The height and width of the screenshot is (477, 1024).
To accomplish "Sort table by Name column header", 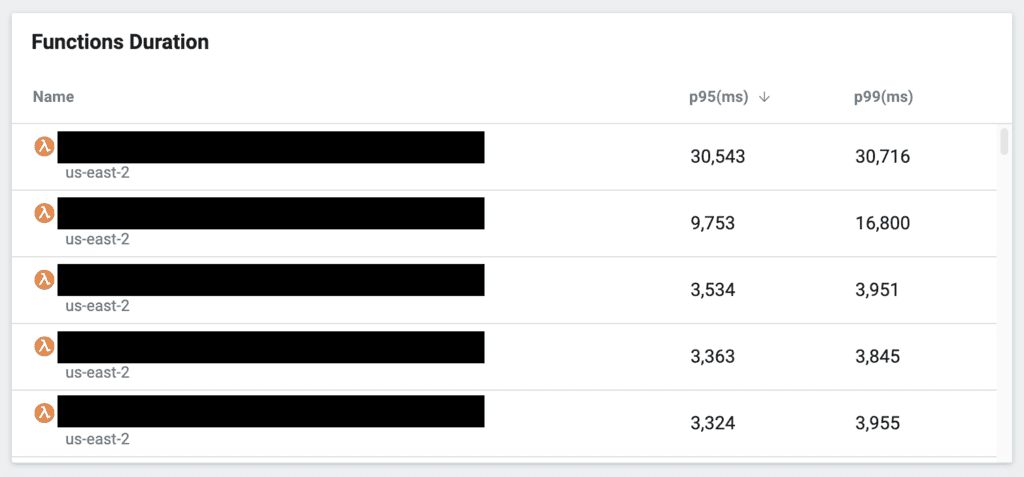I will click(53, 97).
